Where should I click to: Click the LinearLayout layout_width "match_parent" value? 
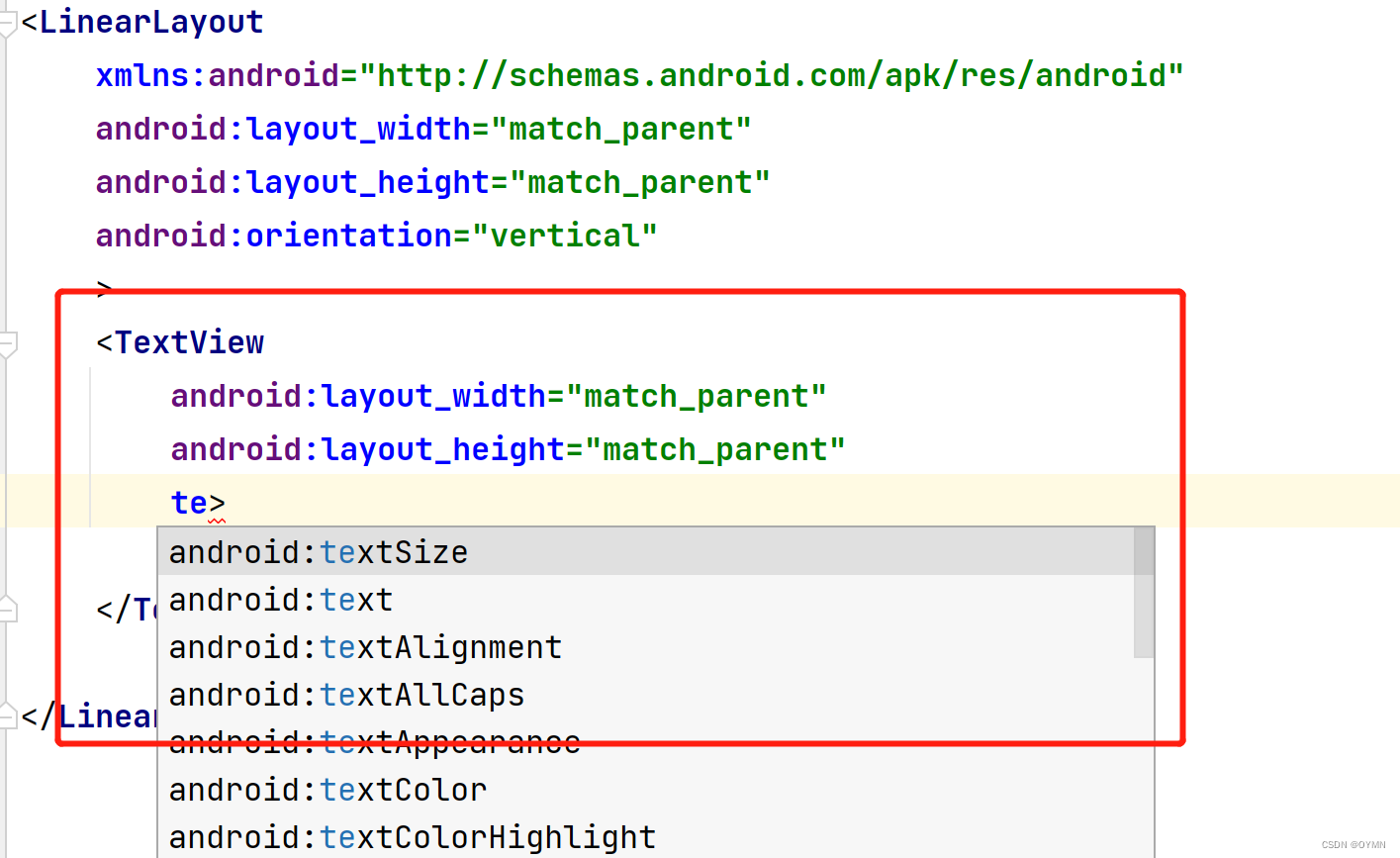[620, 129]
